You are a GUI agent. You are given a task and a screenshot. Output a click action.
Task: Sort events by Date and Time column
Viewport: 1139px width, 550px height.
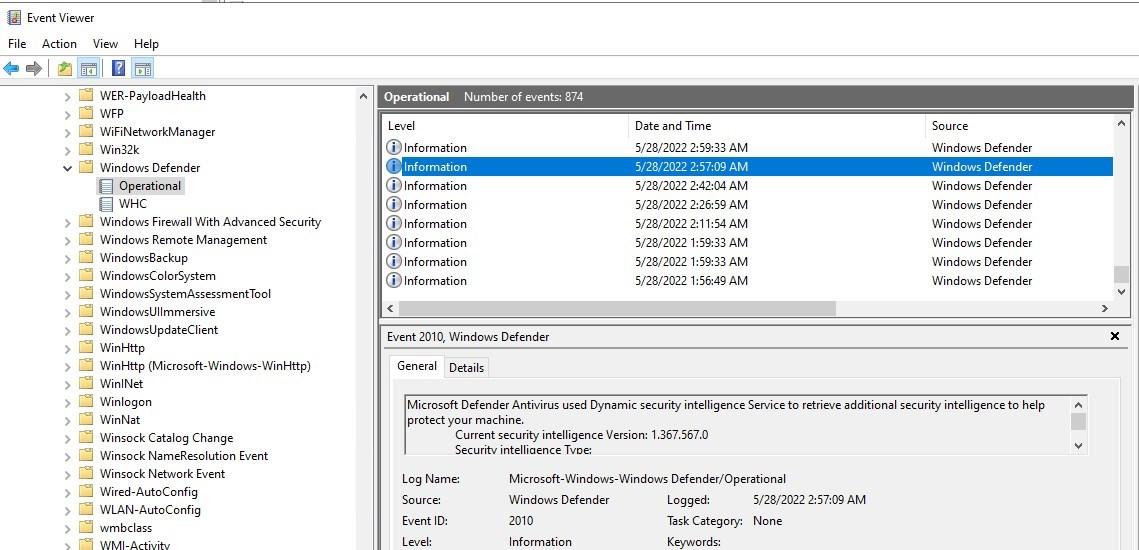(777, 126)
